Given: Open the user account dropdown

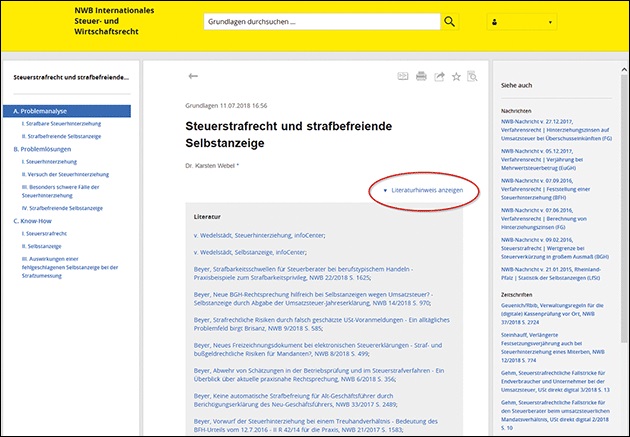Looking at the screenshot, I should click(521, 22).
